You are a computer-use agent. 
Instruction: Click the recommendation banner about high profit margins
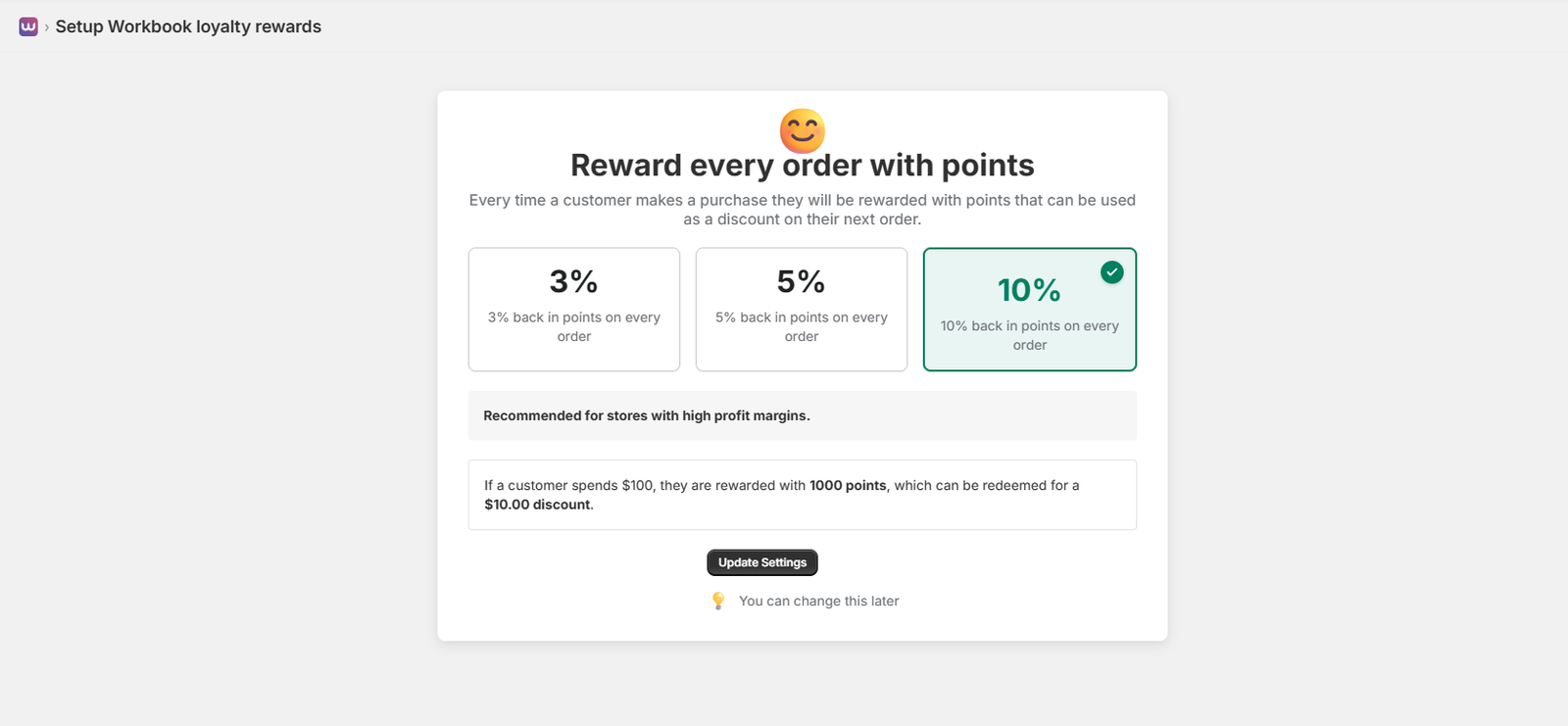(x=802, y=415)
